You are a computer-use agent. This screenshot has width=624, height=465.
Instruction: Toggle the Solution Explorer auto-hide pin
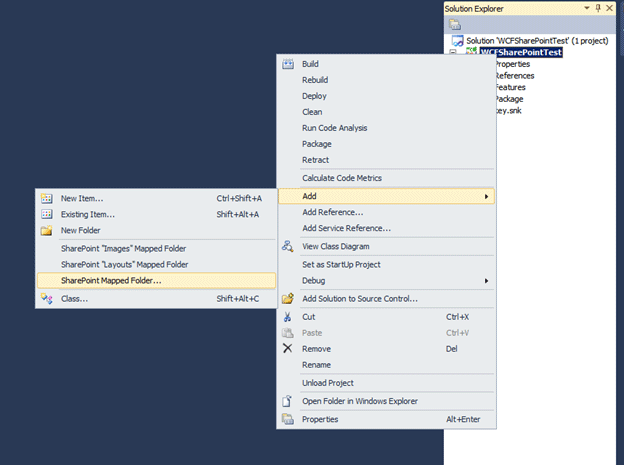tap(598, 8)
